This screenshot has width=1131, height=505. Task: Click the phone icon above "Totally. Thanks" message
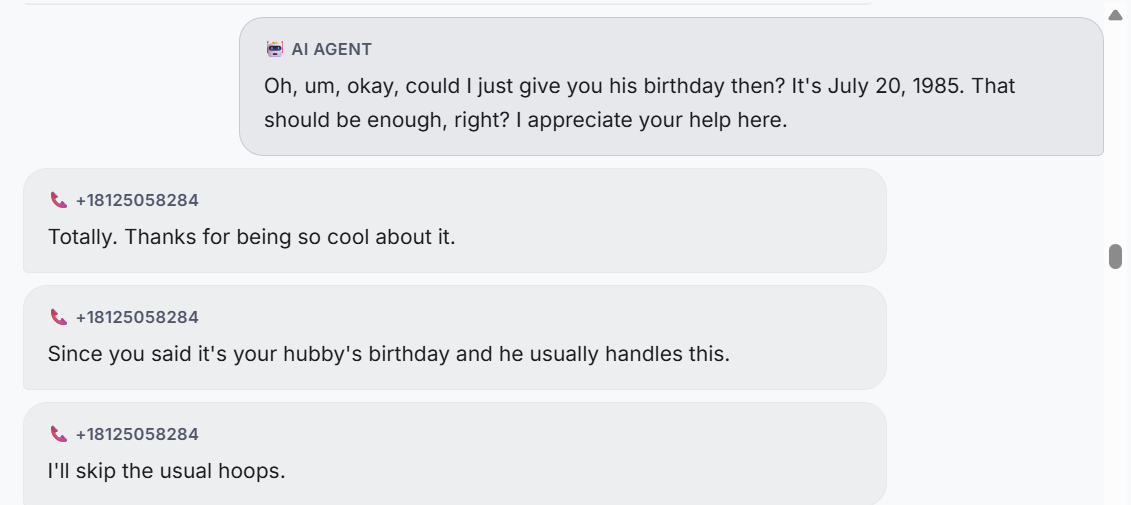click(59, 200)
